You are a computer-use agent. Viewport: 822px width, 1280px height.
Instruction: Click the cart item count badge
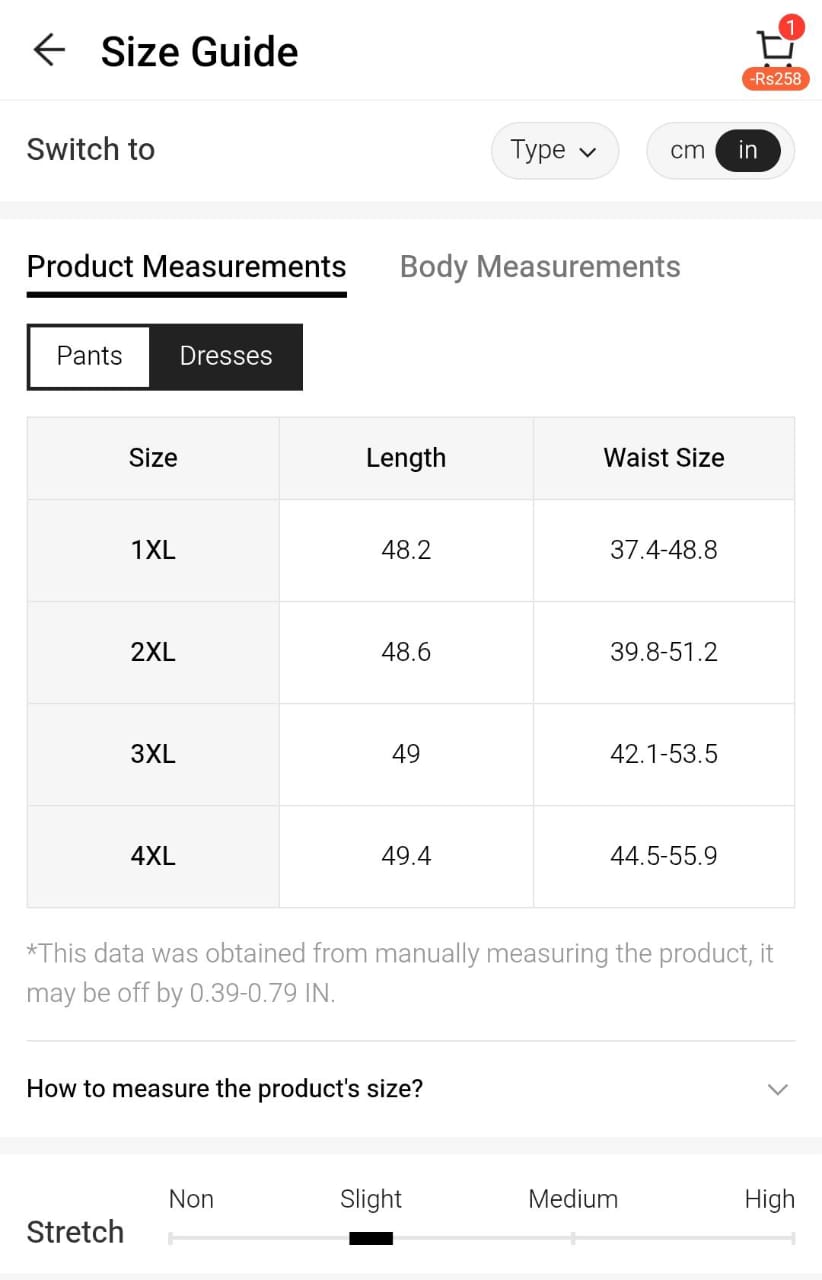pyautogui.click(x=790, y=27)
